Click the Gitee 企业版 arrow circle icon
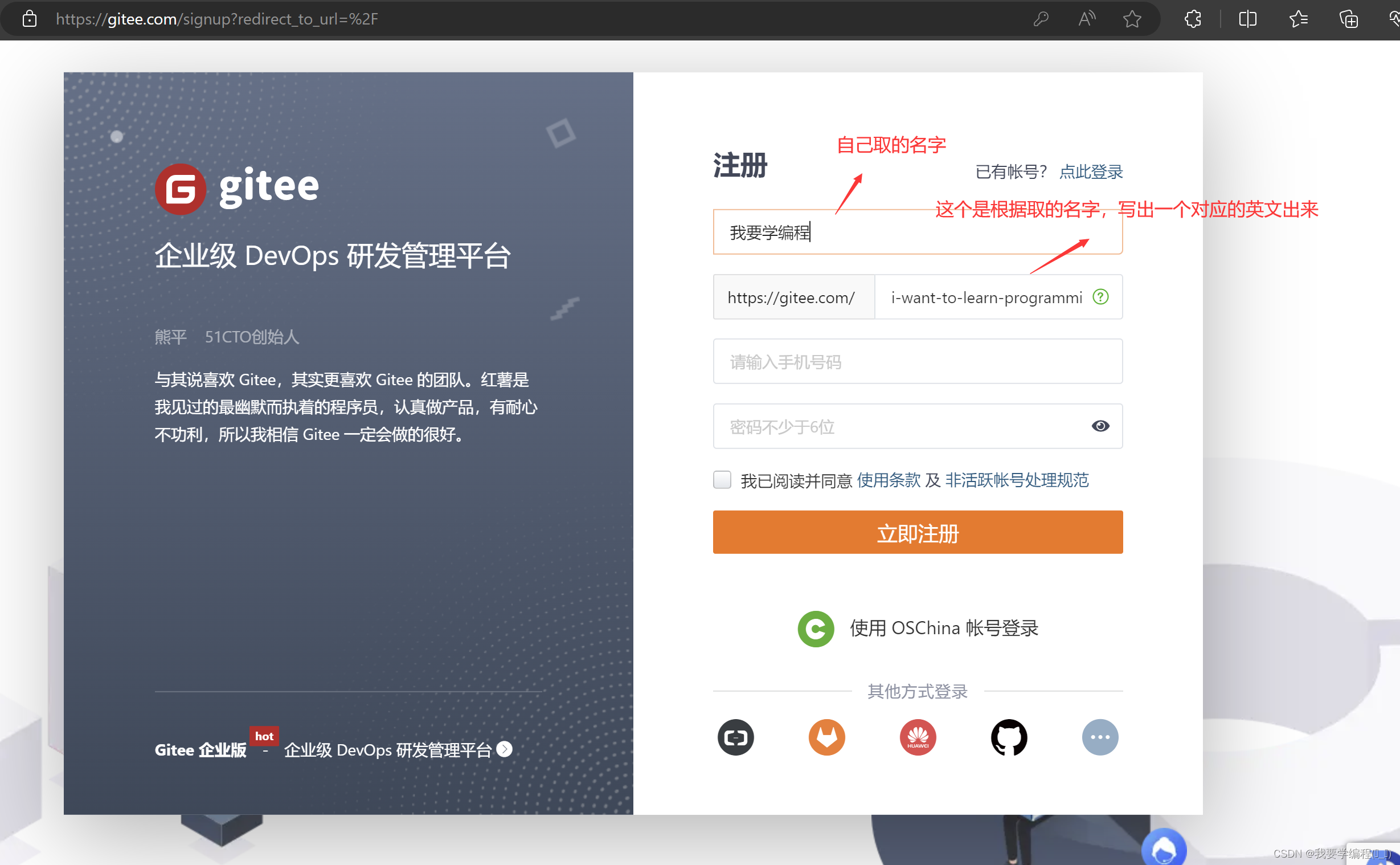 pyautogui.click(x=504, y=749)
